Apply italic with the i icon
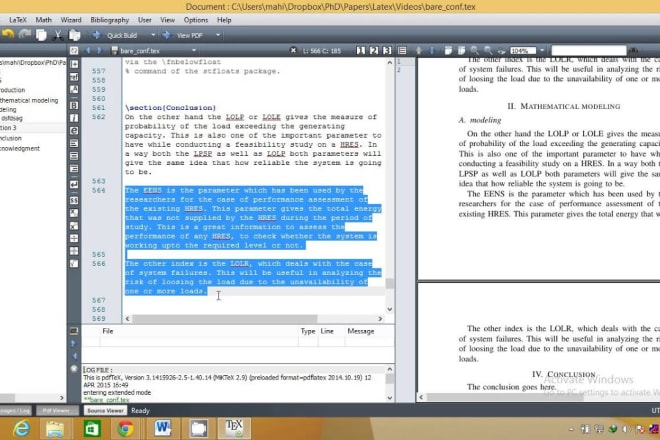This screenshot has height=440, width=660. tap(74, 118)
